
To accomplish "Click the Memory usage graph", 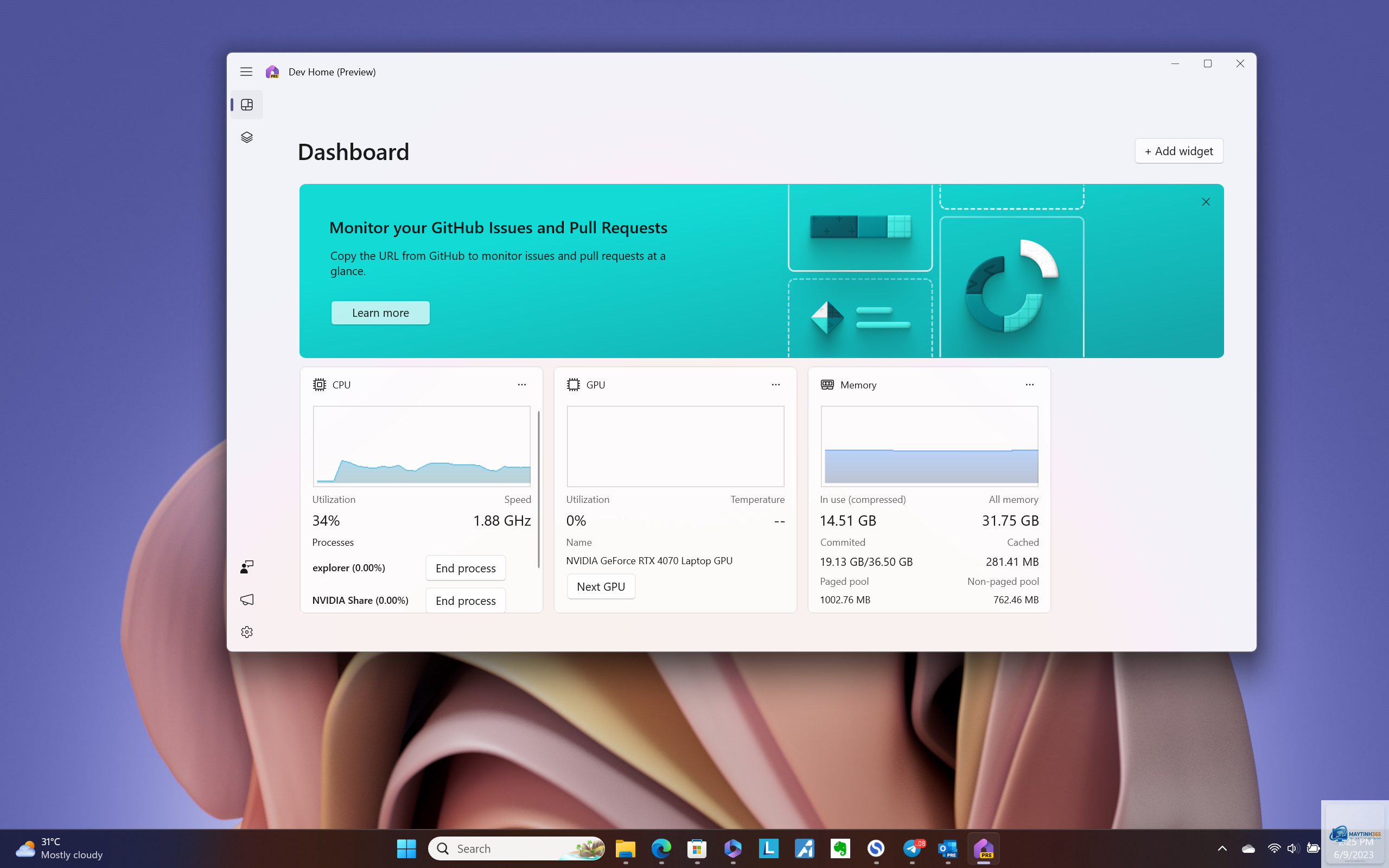I will pos(929,446).
